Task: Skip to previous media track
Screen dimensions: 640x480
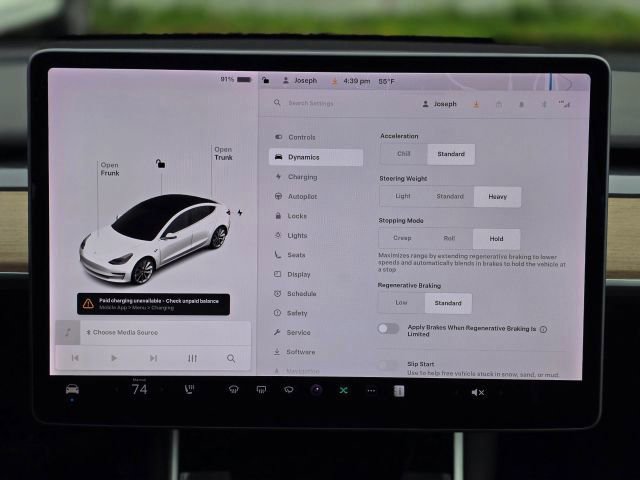Action: [x=75, y=358]
